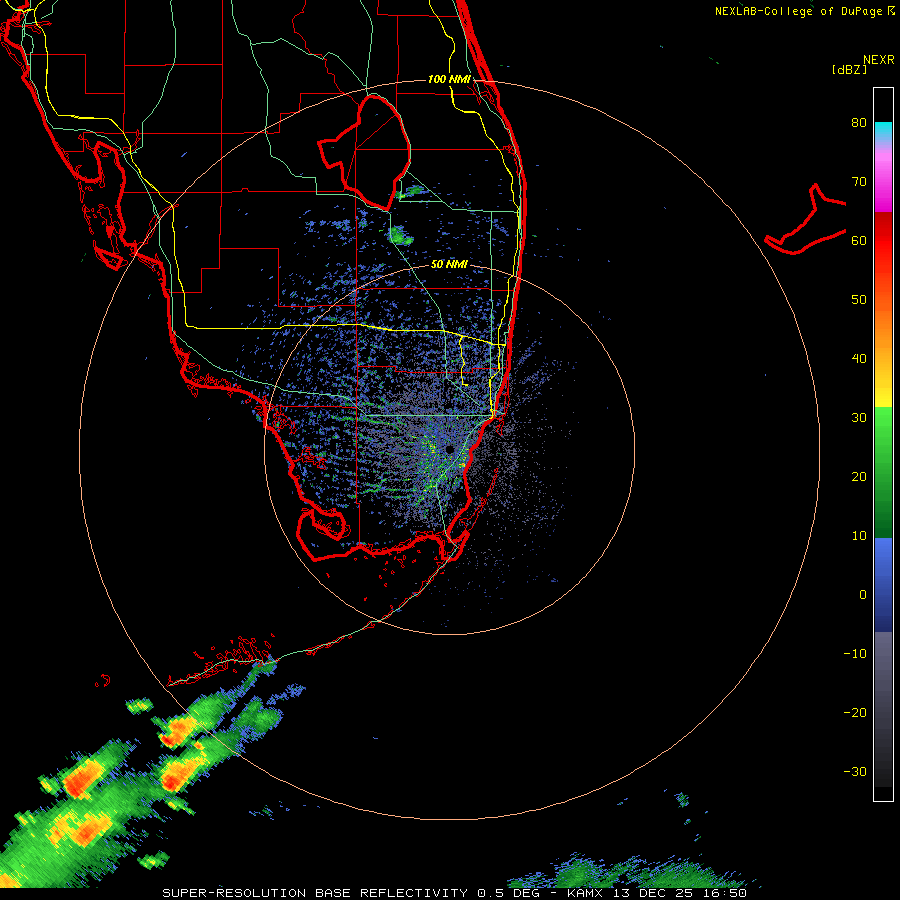Click the 20 value on the dBZ scale
Screen dimensions: 900x900
(859, 477)
